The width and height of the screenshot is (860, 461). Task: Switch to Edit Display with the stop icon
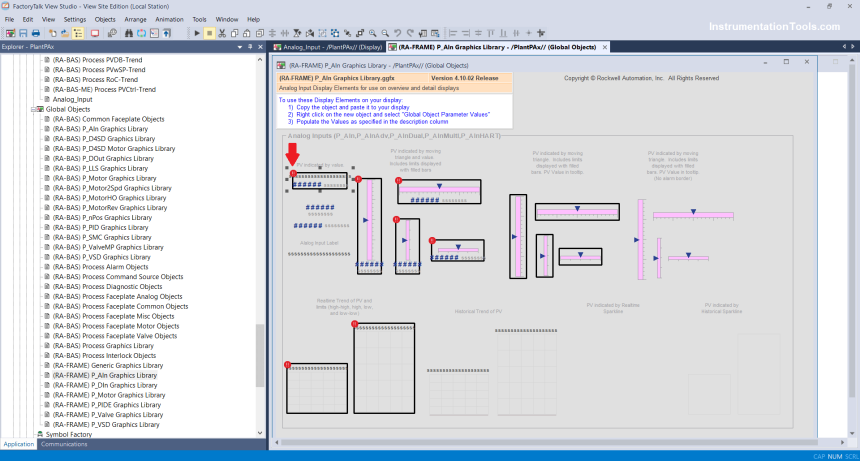coord(209,33)
